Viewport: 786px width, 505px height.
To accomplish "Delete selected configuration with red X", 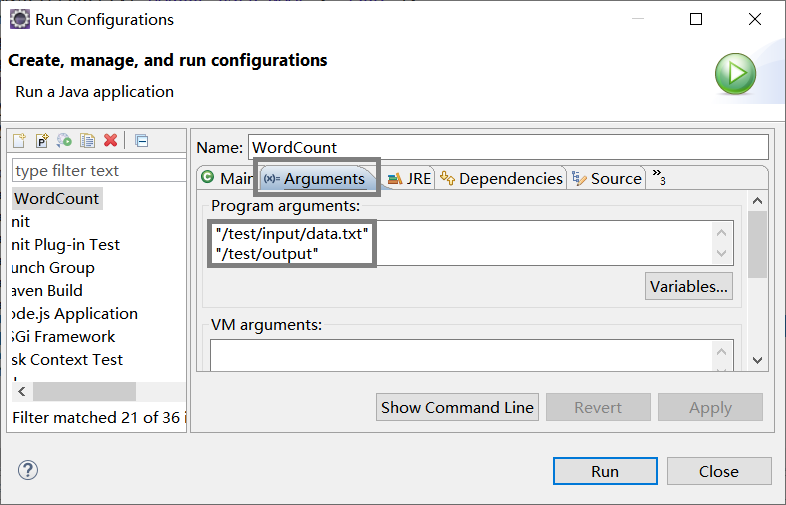I will (111, 141).
